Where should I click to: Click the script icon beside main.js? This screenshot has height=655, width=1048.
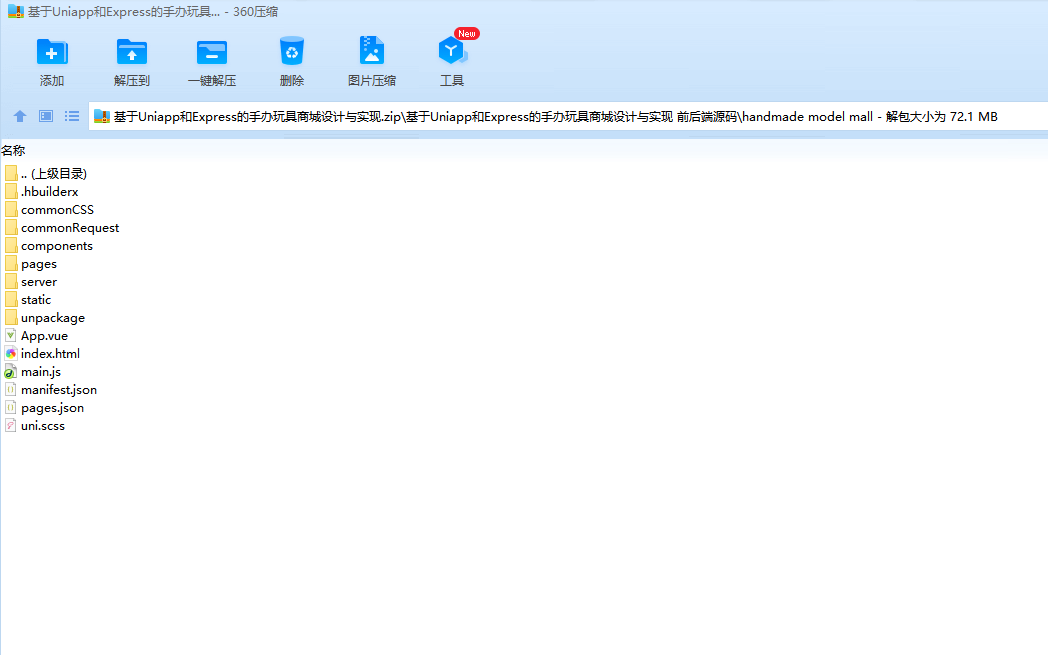click(x=11, y=372)
